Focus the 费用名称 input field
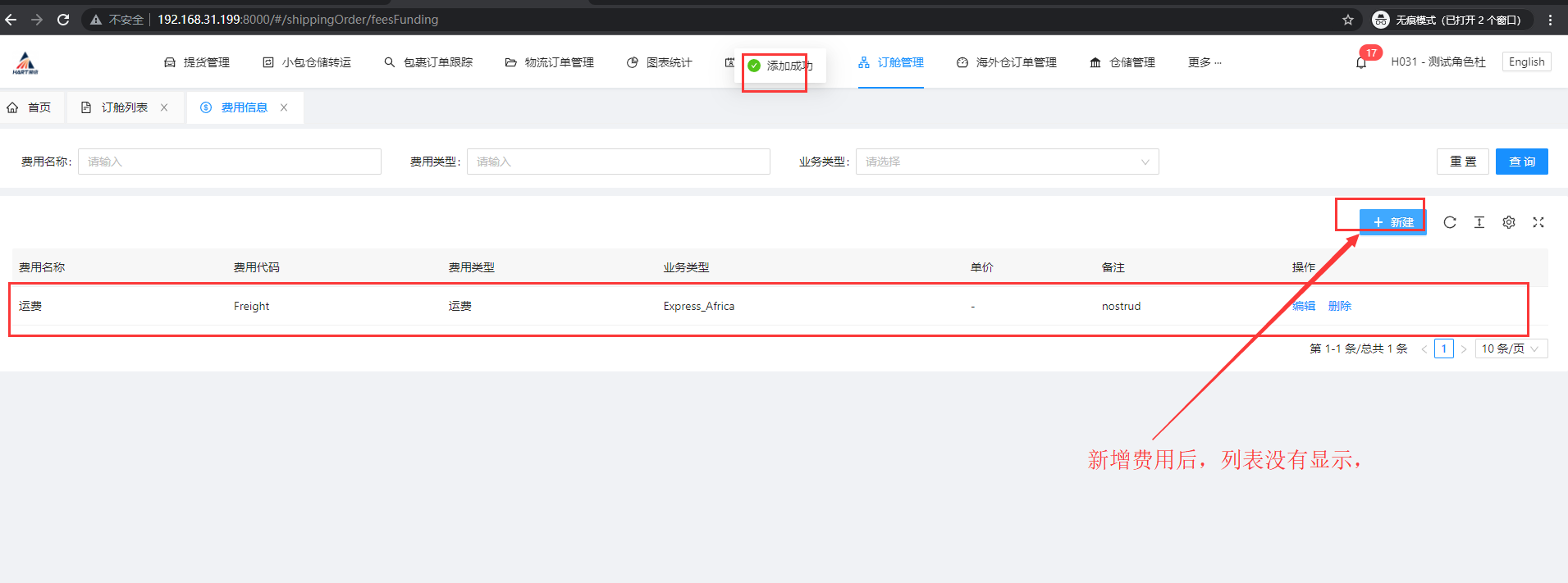Viewport: 1568px width, 583px height. (x=230, y=162)
